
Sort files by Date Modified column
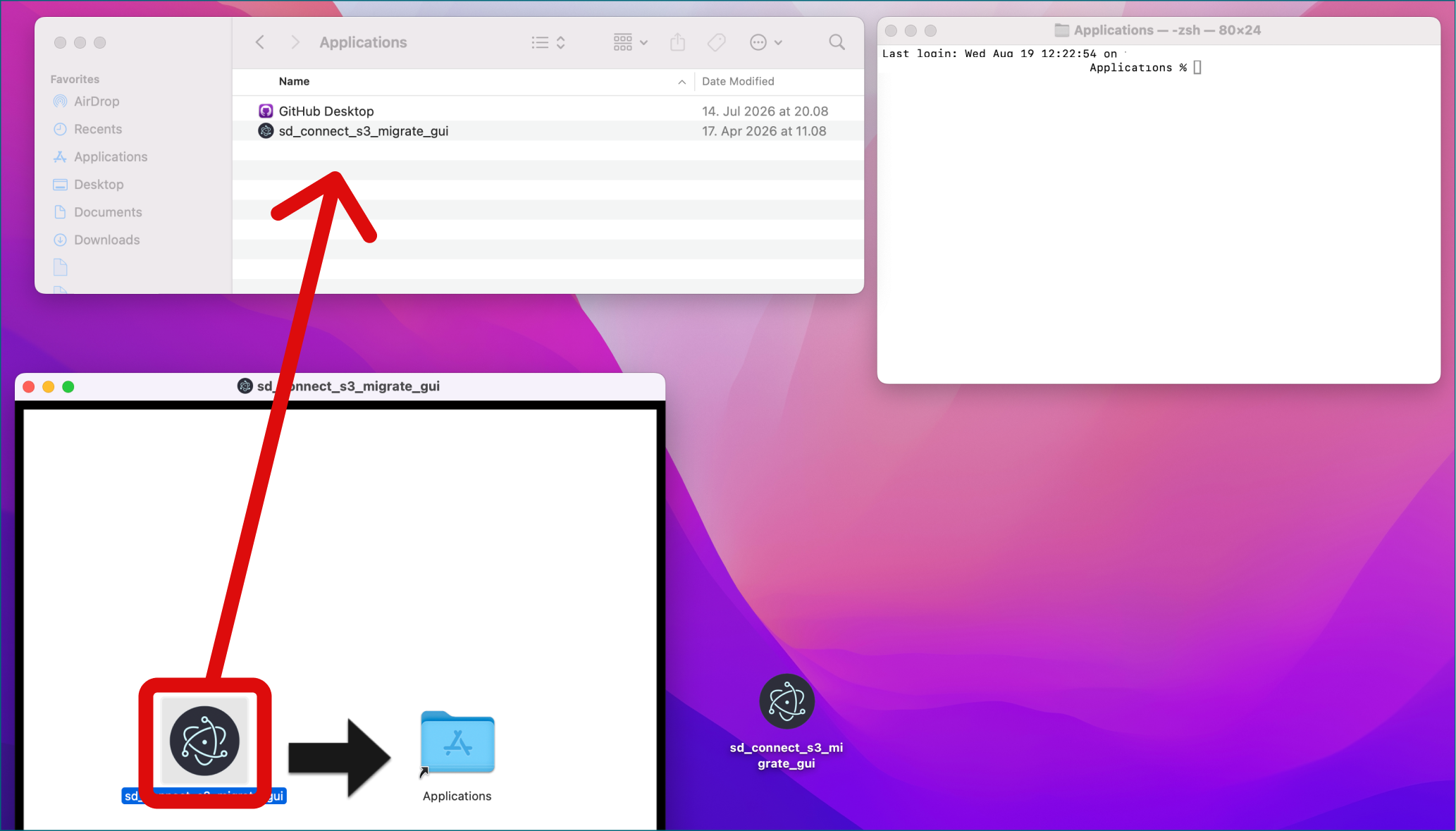(x=738, y=81)
